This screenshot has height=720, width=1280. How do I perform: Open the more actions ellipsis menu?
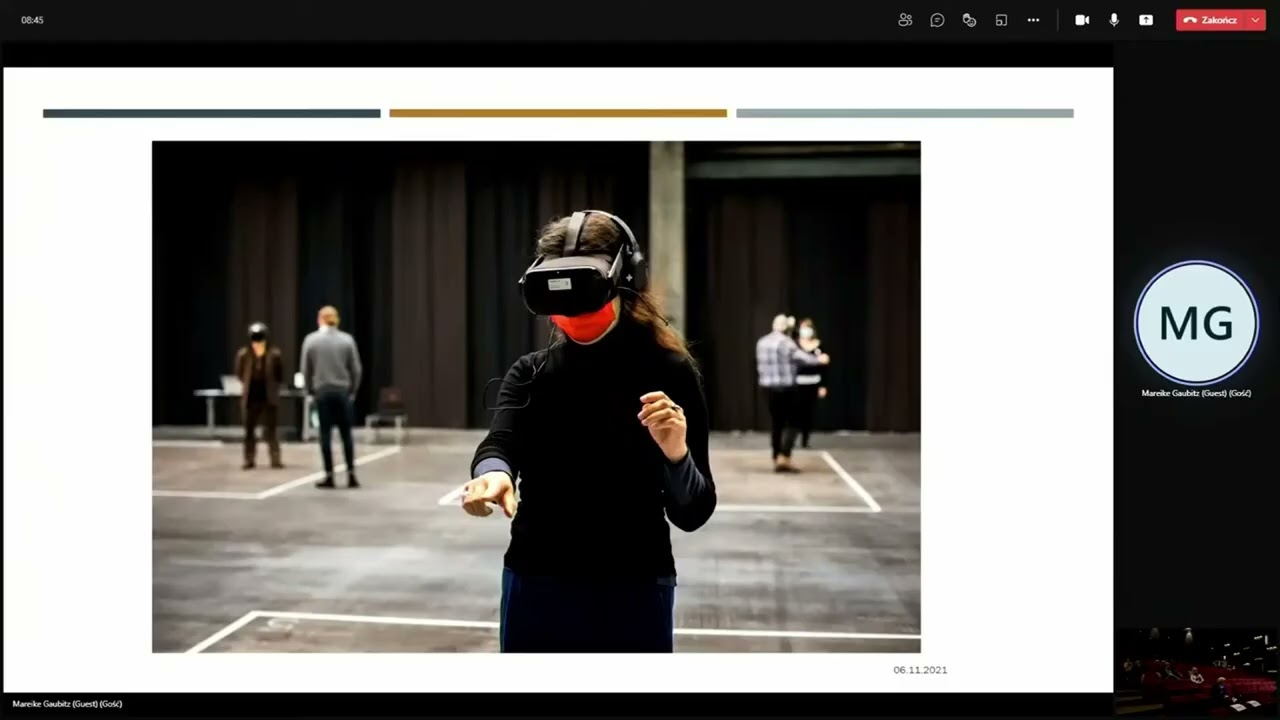pyautogui.click(x=1033, y=20)
